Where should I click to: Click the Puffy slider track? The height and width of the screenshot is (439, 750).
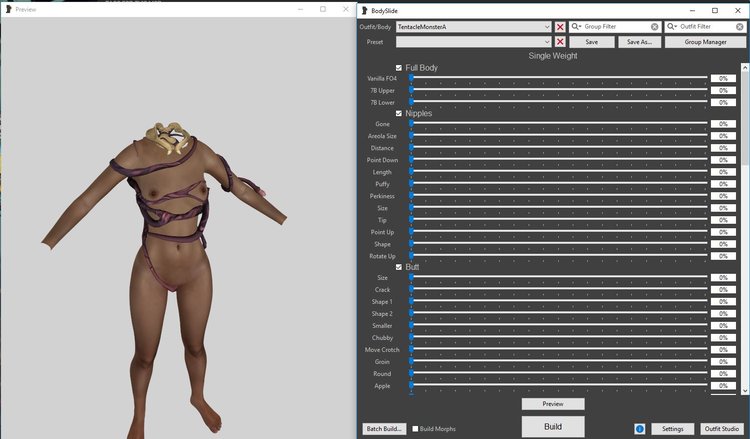click(x=559, y=183)
